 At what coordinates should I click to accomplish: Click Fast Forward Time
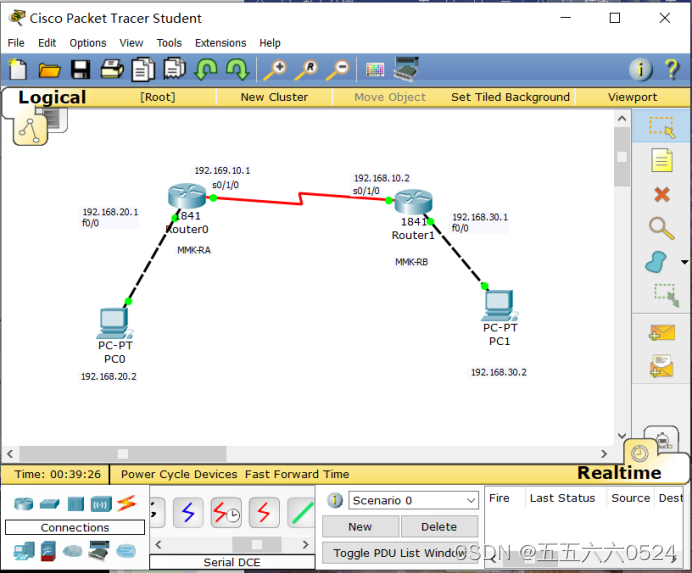(297, 474)
